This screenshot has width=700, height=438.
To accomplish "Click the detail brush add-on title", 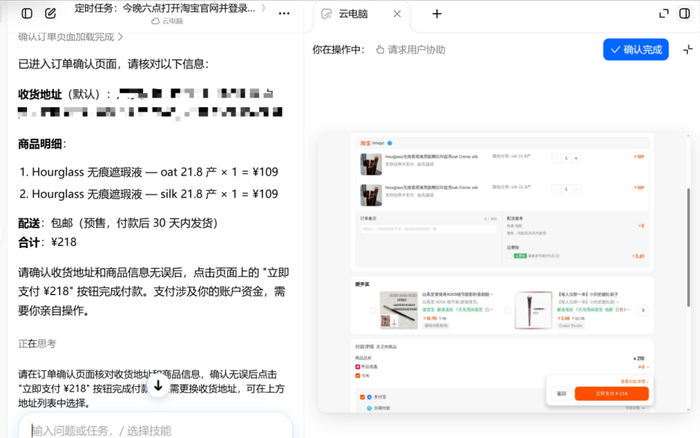I will click(x=458, y=295).
